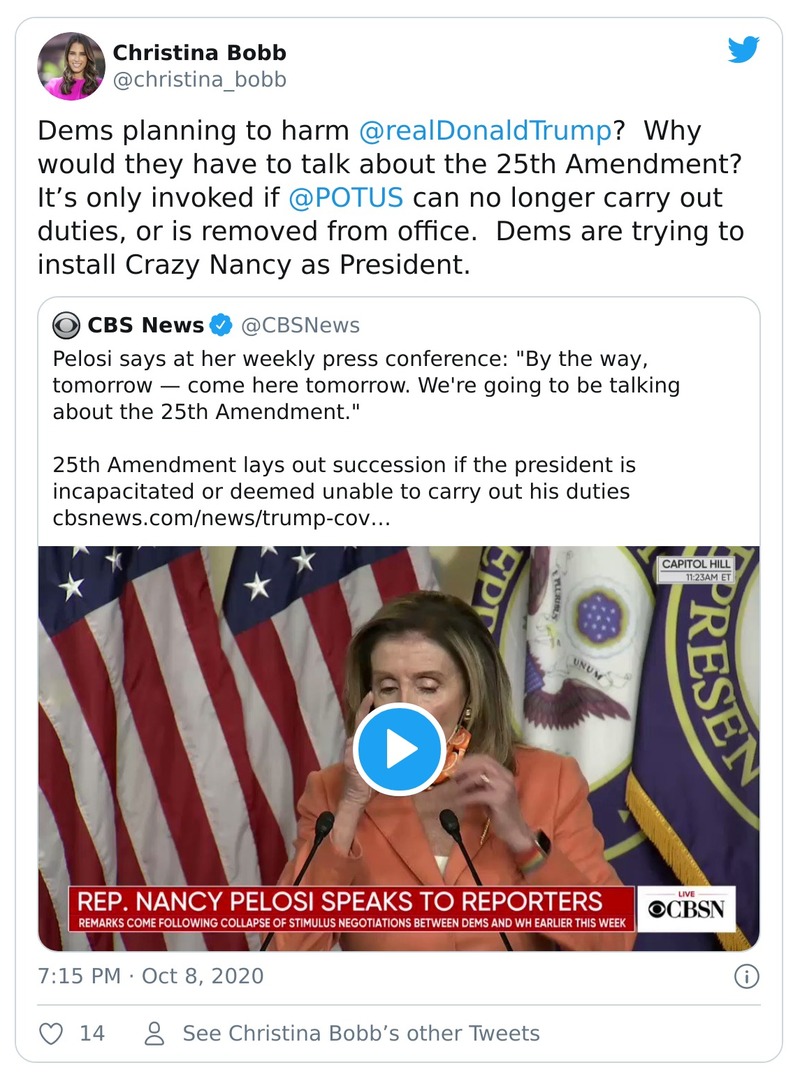
Task: Like the tweet with the heart icon
Action: point(51,1033)
